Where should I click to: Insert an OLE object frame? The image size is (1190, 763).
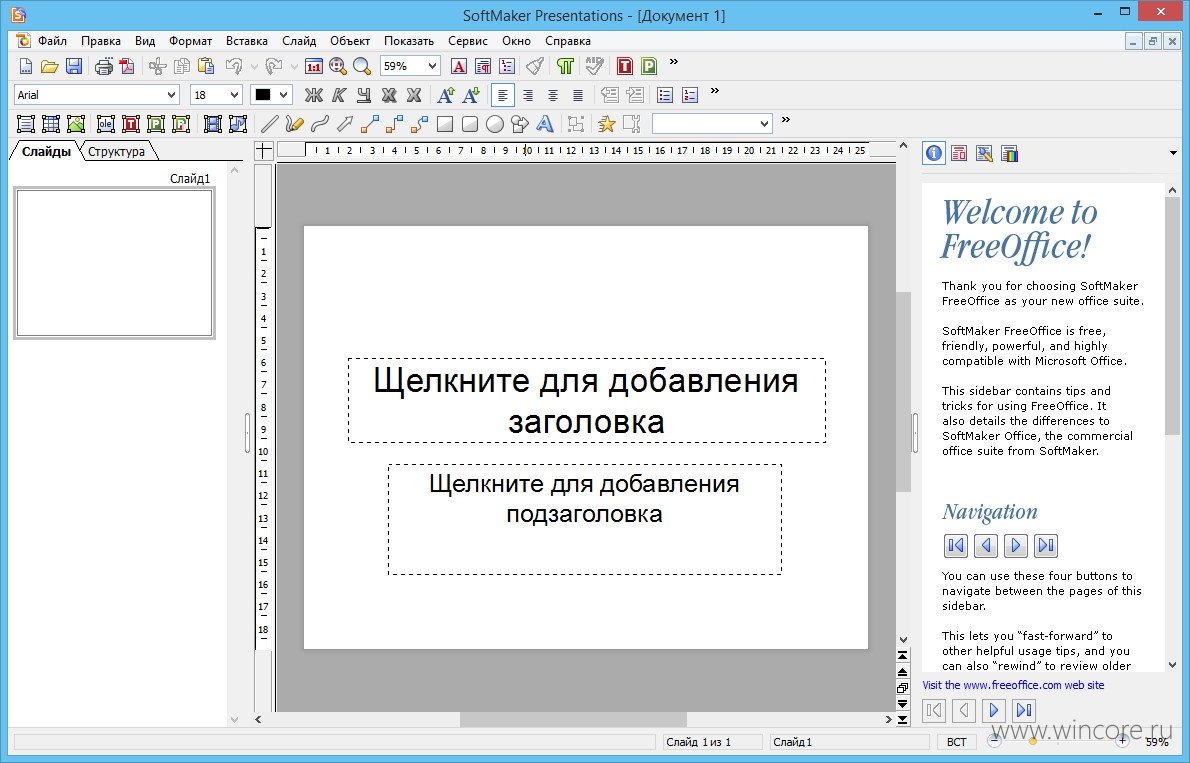pyautogui.click(x=105, y=124)
